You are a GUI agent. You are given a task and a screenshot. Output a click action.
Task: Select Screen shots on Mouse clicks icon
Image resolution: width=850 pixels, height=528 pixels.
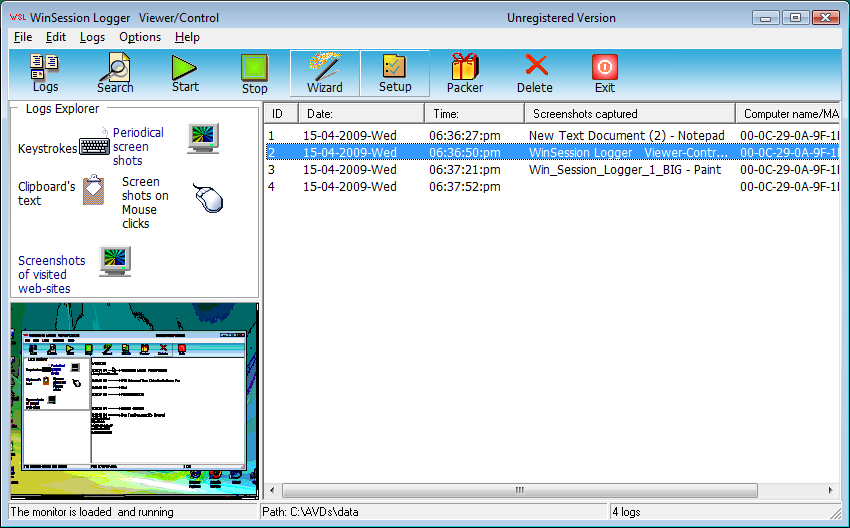[207, 198]
